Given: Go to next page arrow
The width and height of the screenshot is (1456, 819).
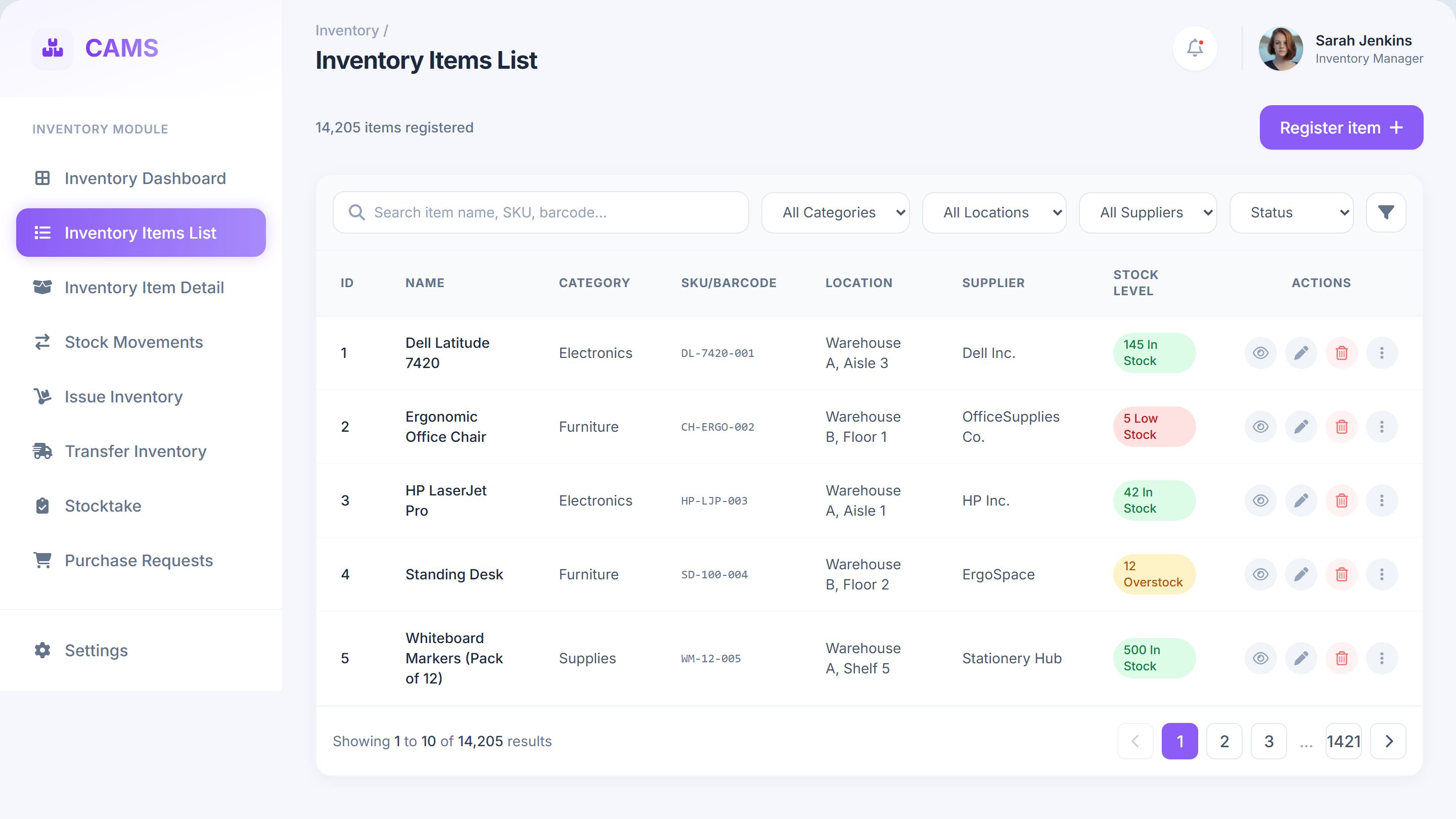Looking at the screenshot, I should 1388,741.
